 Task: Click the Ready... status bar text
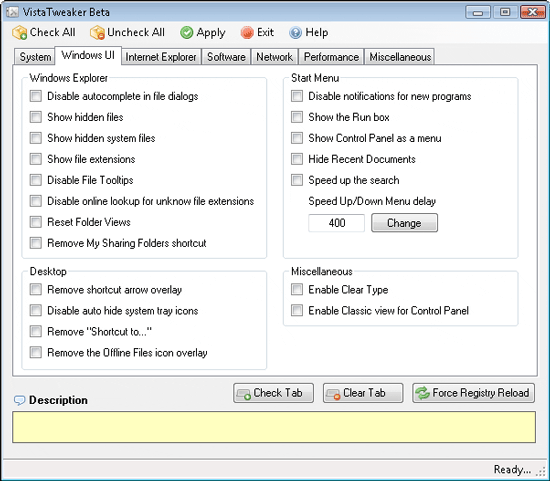coord(512,469)
